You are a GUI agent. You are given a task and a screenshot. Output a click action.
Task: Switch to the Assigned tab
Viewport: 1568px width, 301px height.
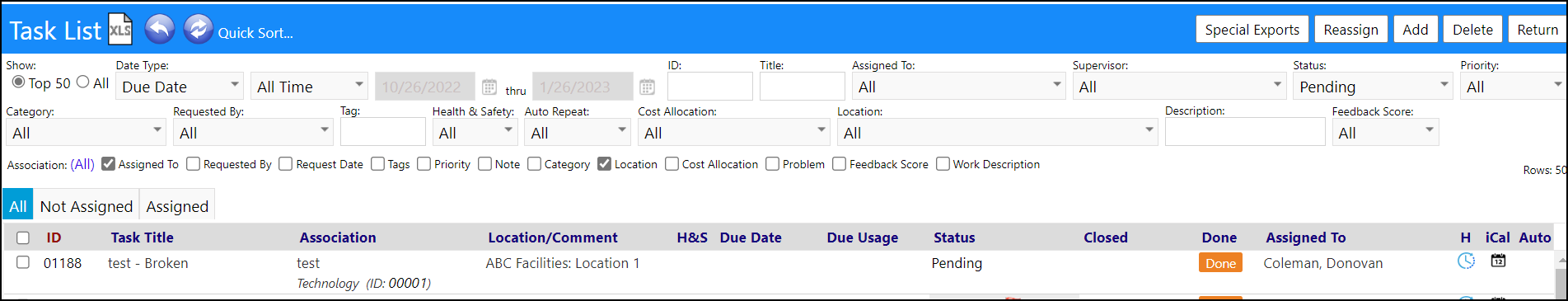(177, 206)
